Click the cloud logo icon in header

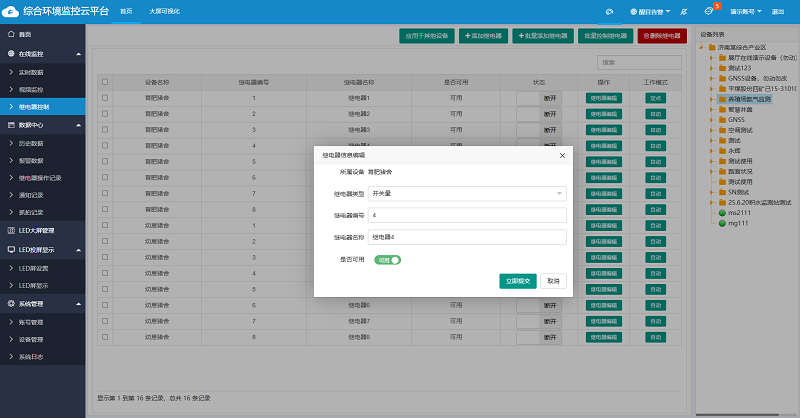pyautogui.click(x=14, y=11)
